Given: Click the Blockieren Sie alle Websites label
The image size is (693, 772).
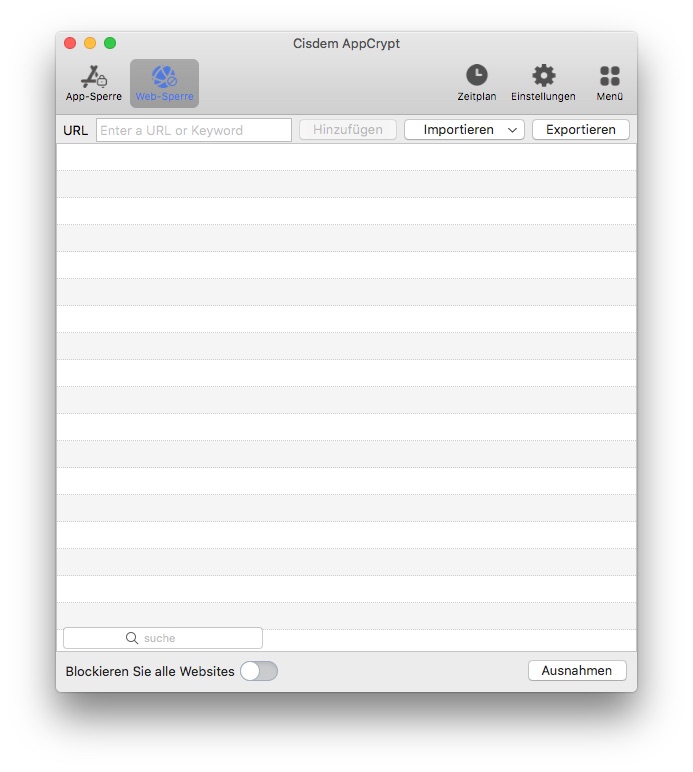Looking at the screenshot, I should pos(150,671).
